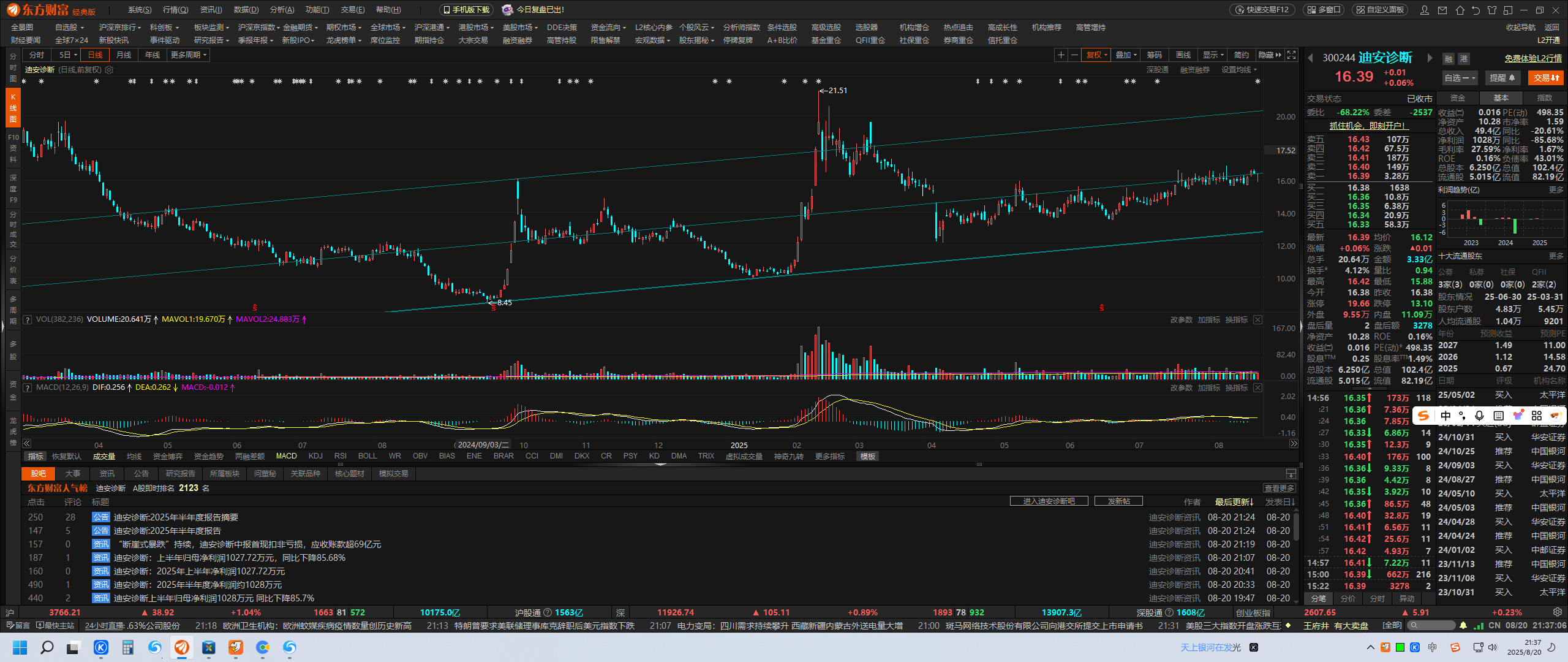This screenshot has height=662, width=1568.
Task: Click 多窗口 button
Action: 1323,10
